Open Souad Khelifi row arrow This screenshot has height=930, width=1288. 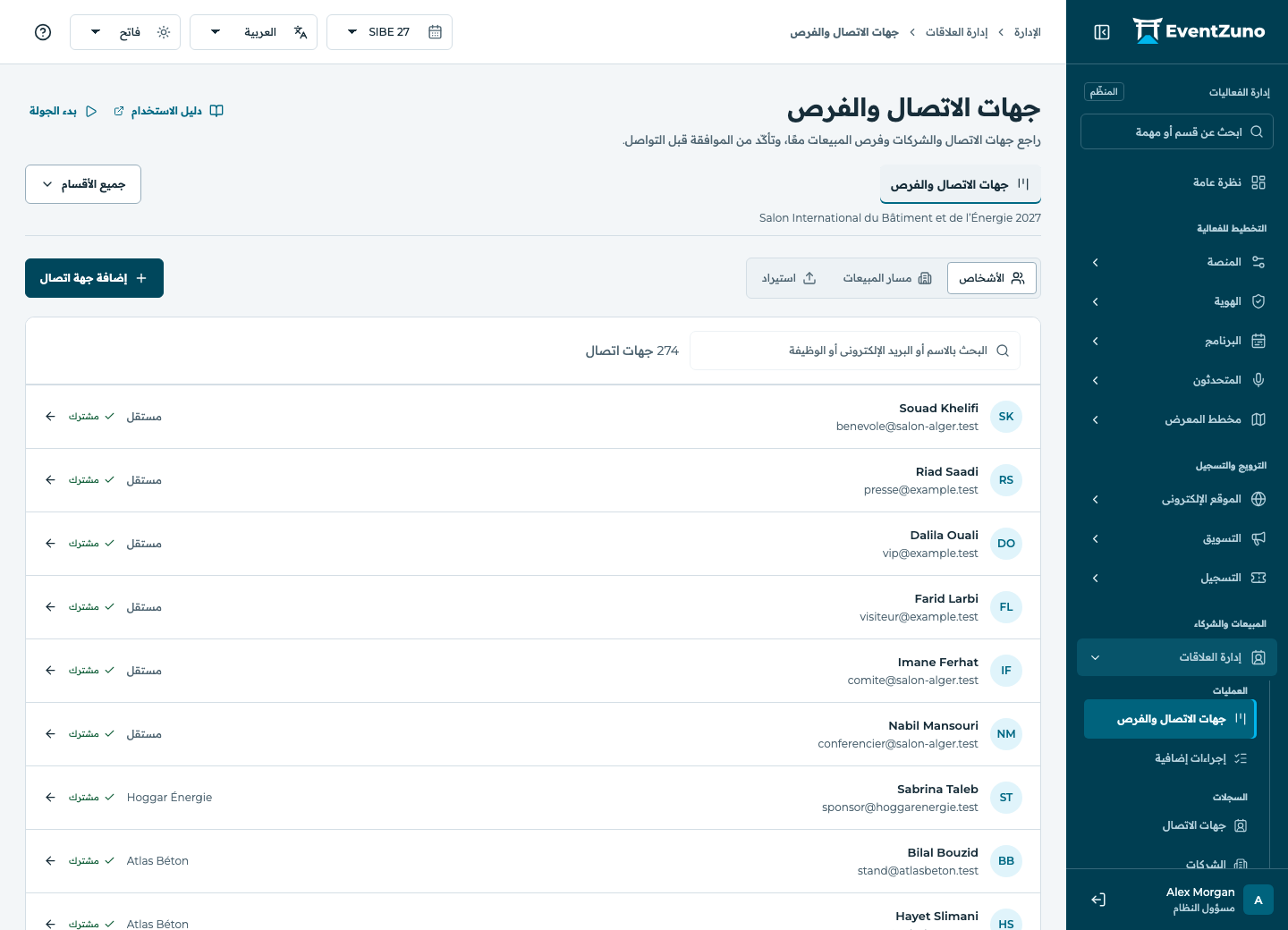tap(50, 417)
